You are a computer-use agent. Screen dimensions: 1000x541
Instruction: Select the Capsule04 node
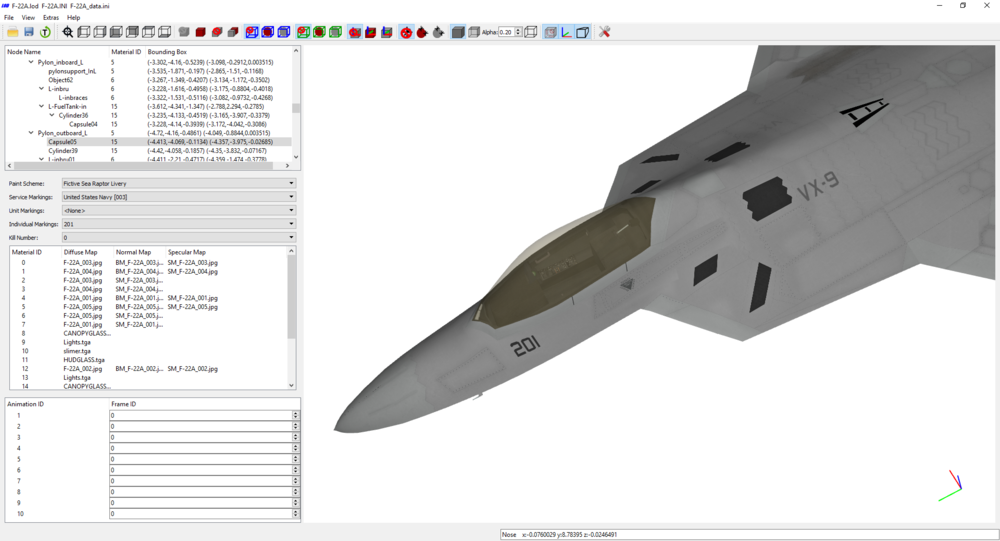pos(84,124)
